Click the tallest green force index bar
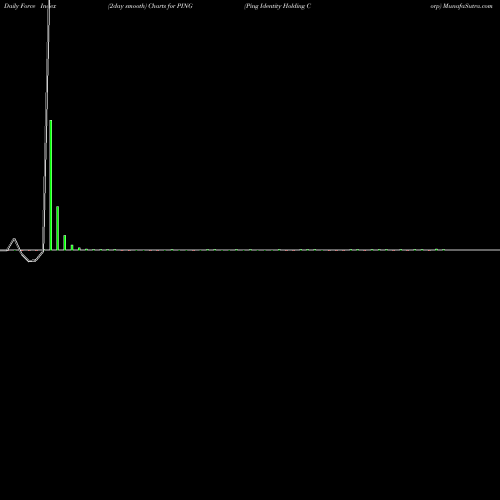Screen dimensions: 500x500 pyautogui.click(x=51, y=185)
